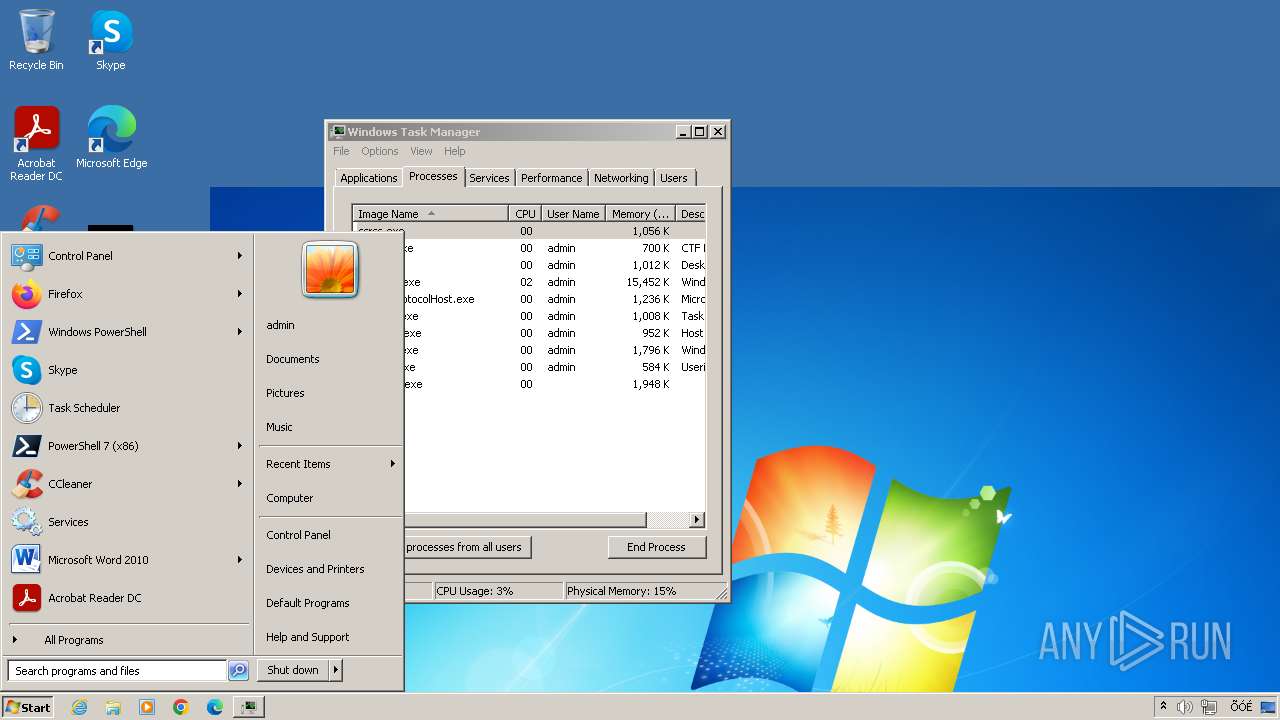Image resolution: width=1280 pixels, height=720 pixels.
Task: Open View menu in Task Manager
Action: [x=421, y=151]
